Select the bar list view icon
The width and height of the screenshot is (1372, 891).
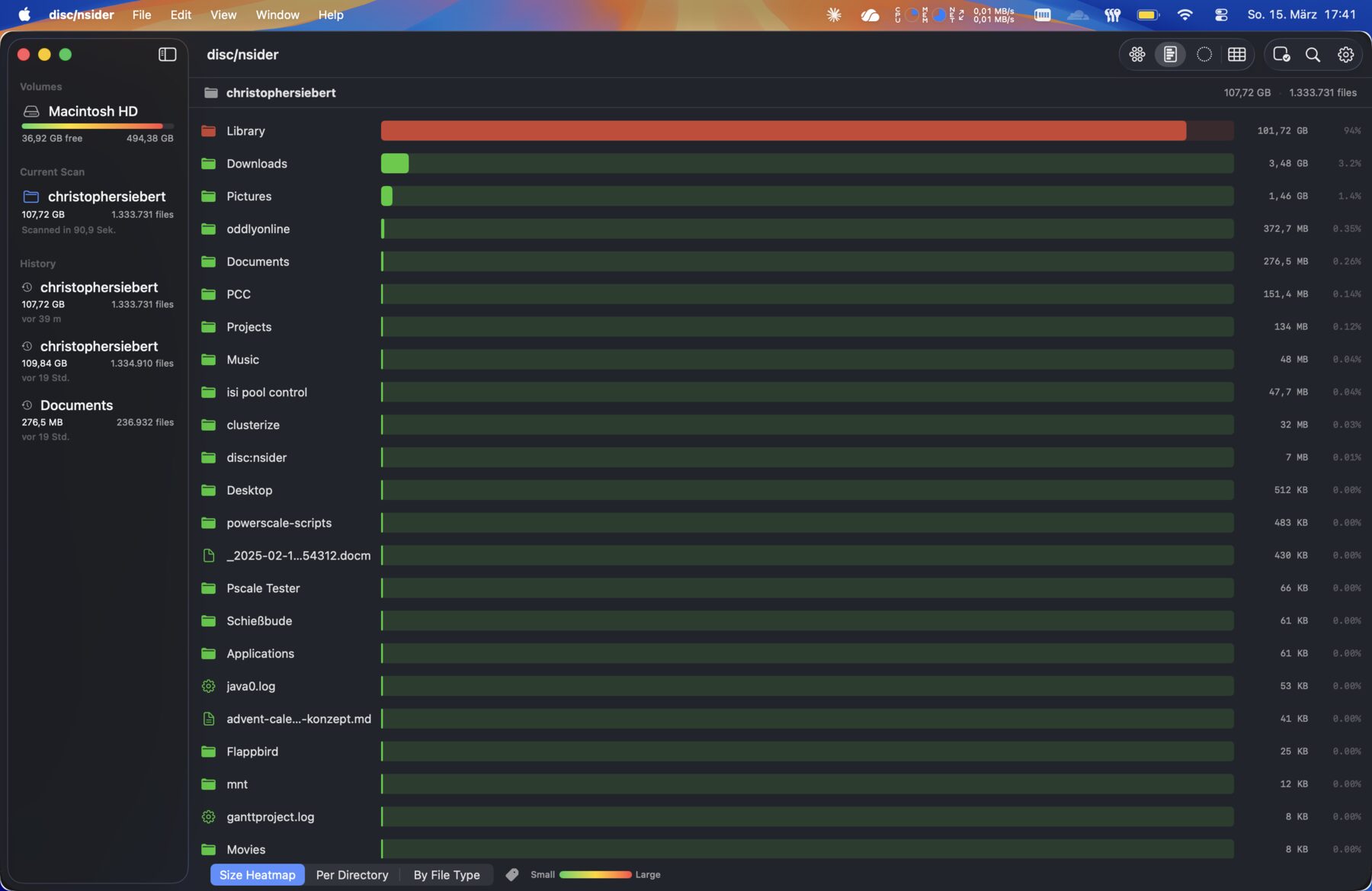pos(1170,55)
